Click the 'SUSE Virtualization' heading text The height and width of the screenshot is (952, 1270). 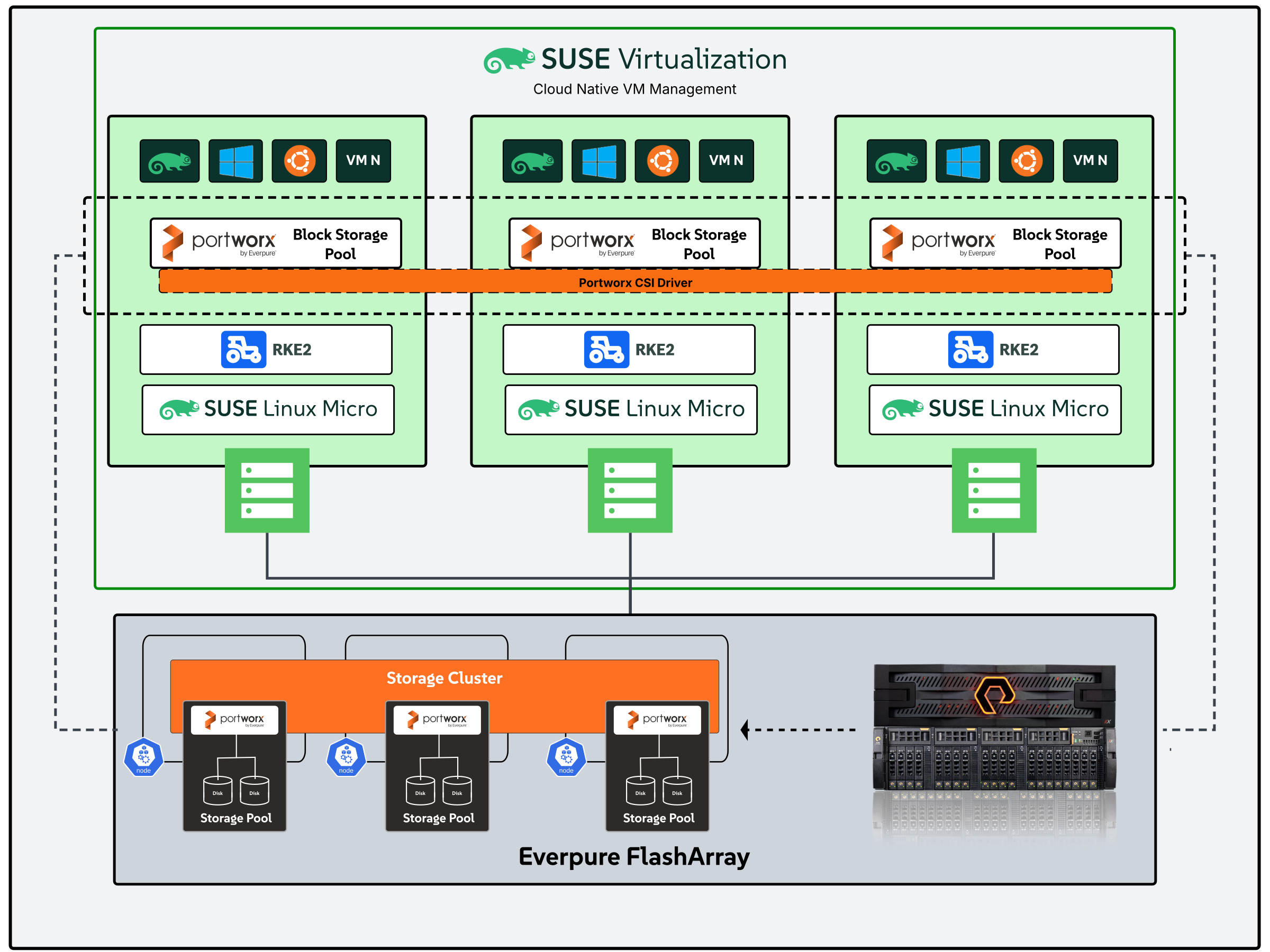[664, 59]
